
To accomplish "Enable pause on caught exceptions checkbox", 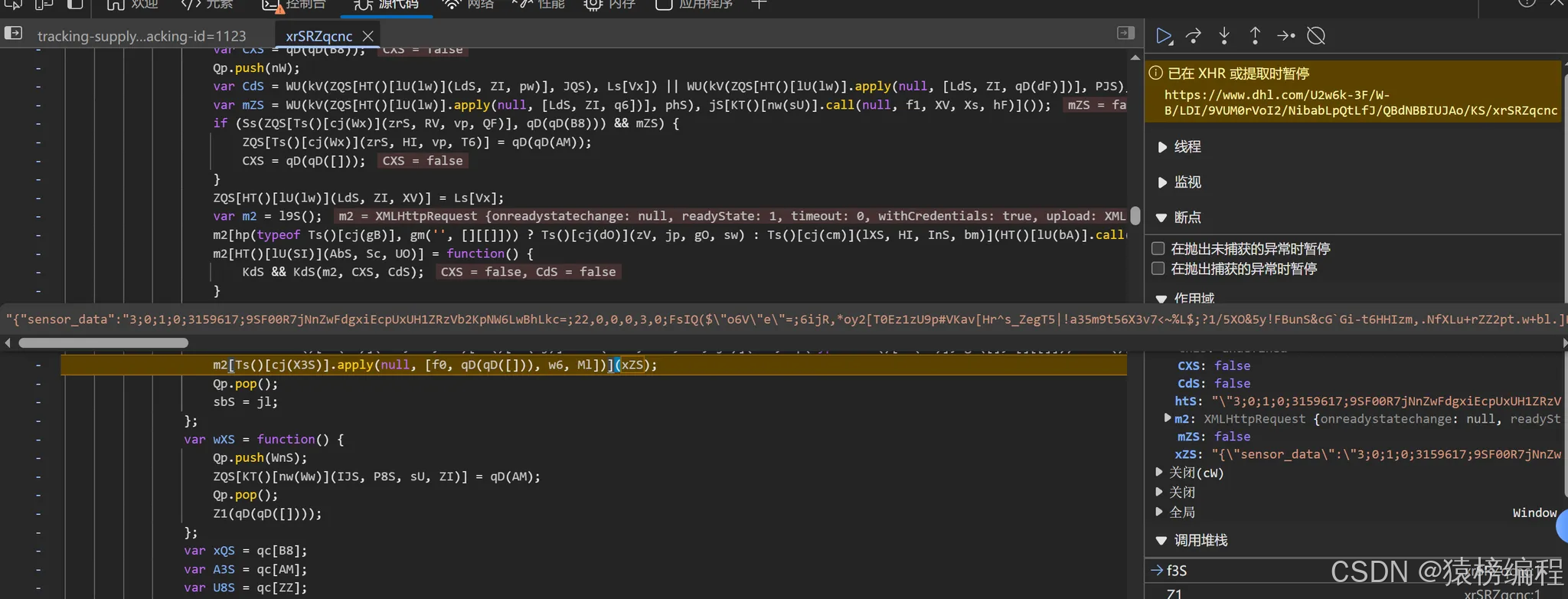I will click(x=1158, y=268).
